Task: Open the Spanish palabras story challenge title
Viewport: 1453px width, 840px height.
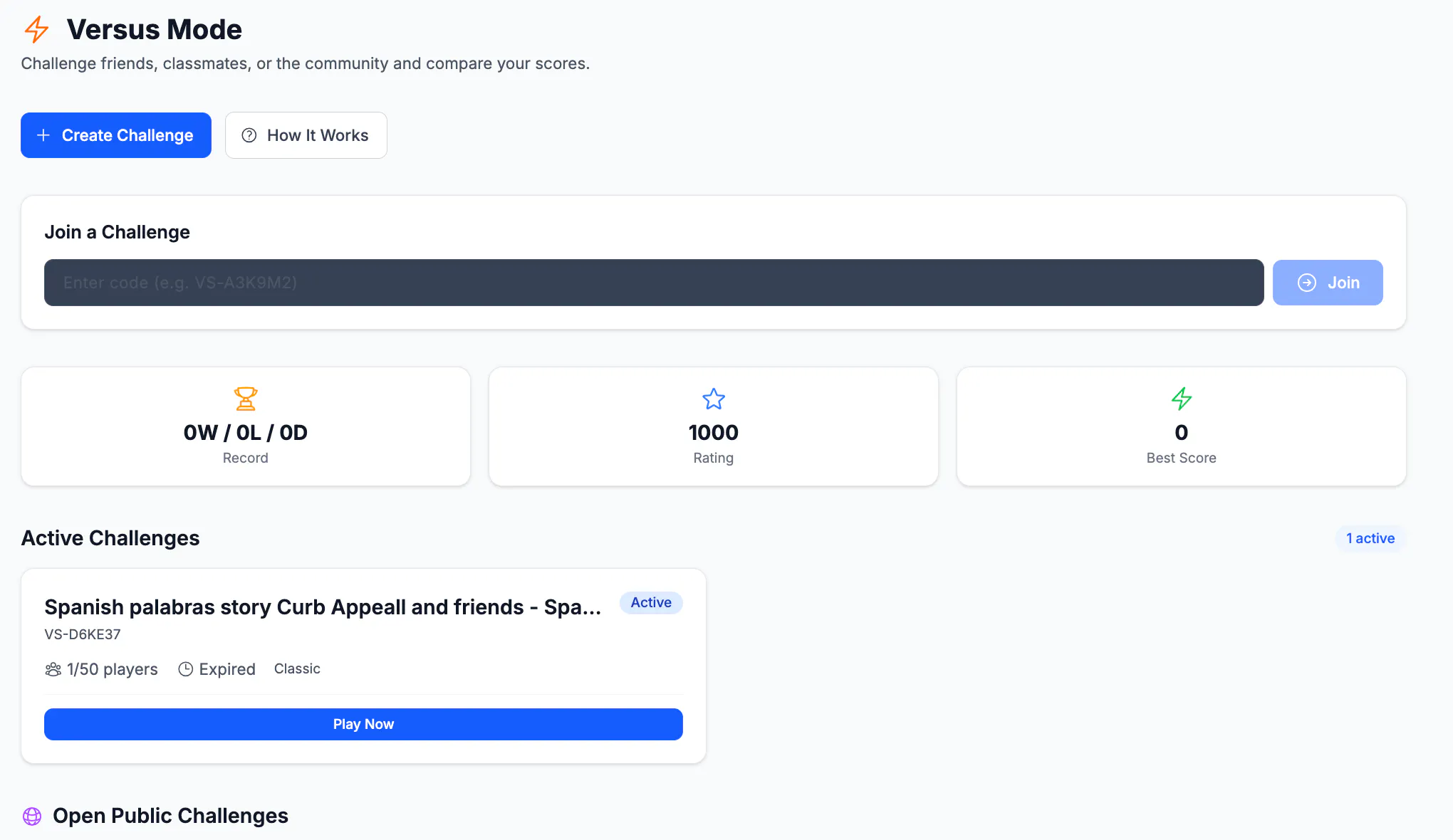Action: click(x=323, y=607)
